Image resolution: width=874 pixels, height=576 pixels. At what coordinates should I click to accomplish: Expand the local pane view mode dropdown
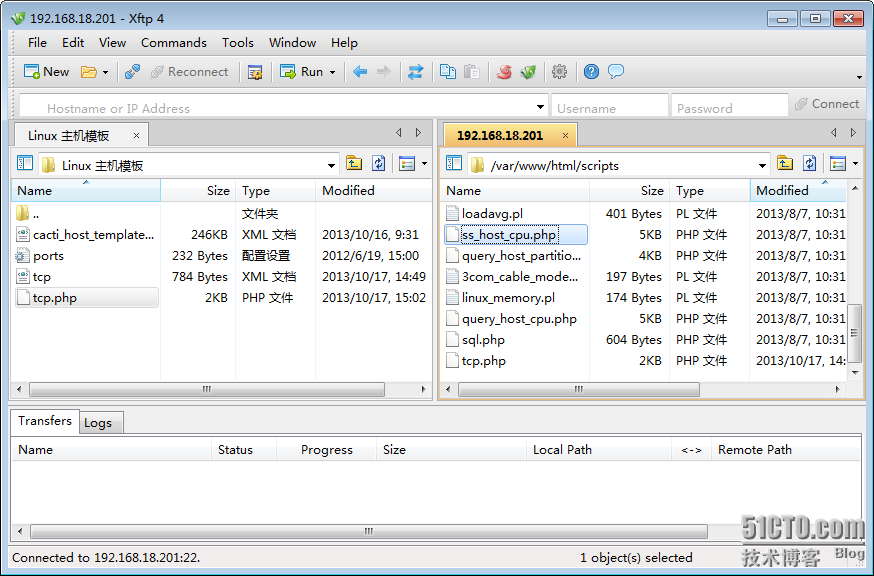tap(425, 164)
